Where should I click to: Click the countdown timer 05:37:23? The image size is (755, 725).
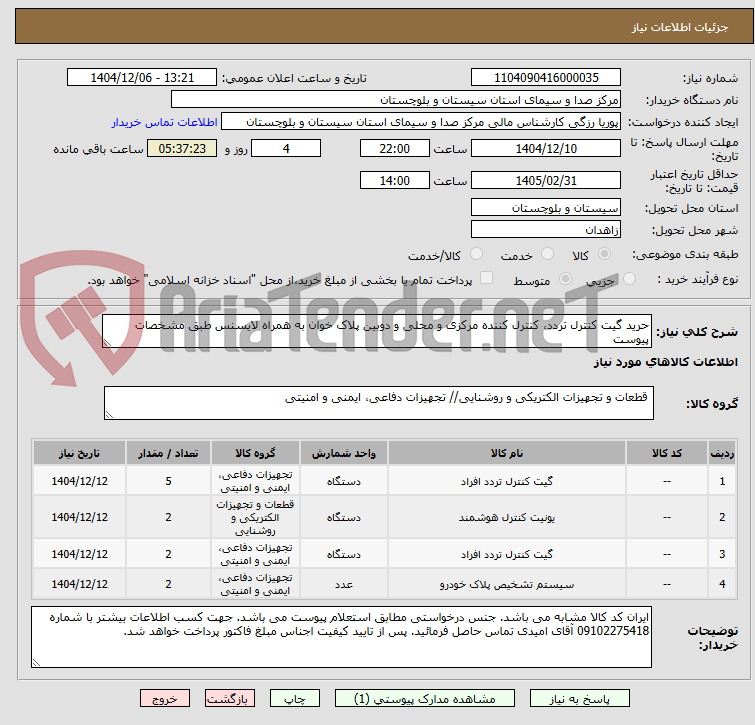[182, 148]
